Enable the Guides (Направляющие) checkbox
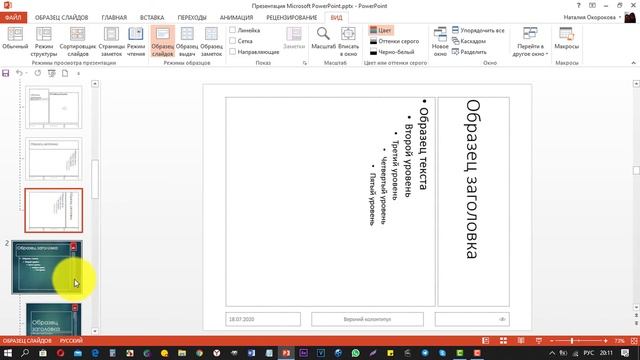Screen dimensions: 640x360 click(x=233, y=52)
